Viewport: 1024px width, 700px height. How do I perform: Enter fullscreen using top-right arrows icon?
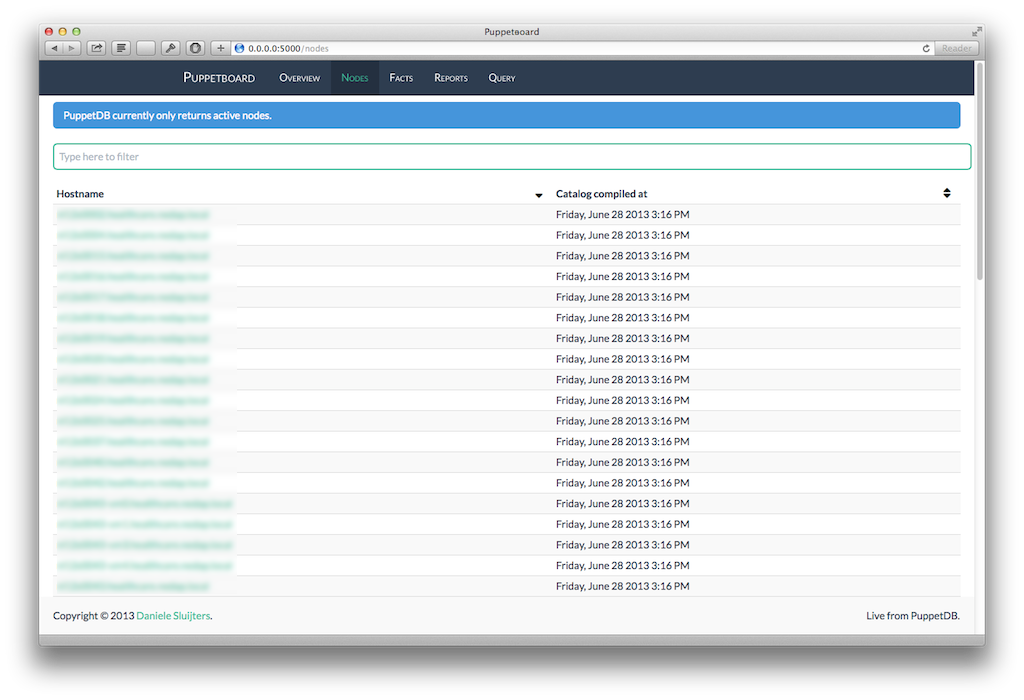pyautogui.click(x=976, y=32)
